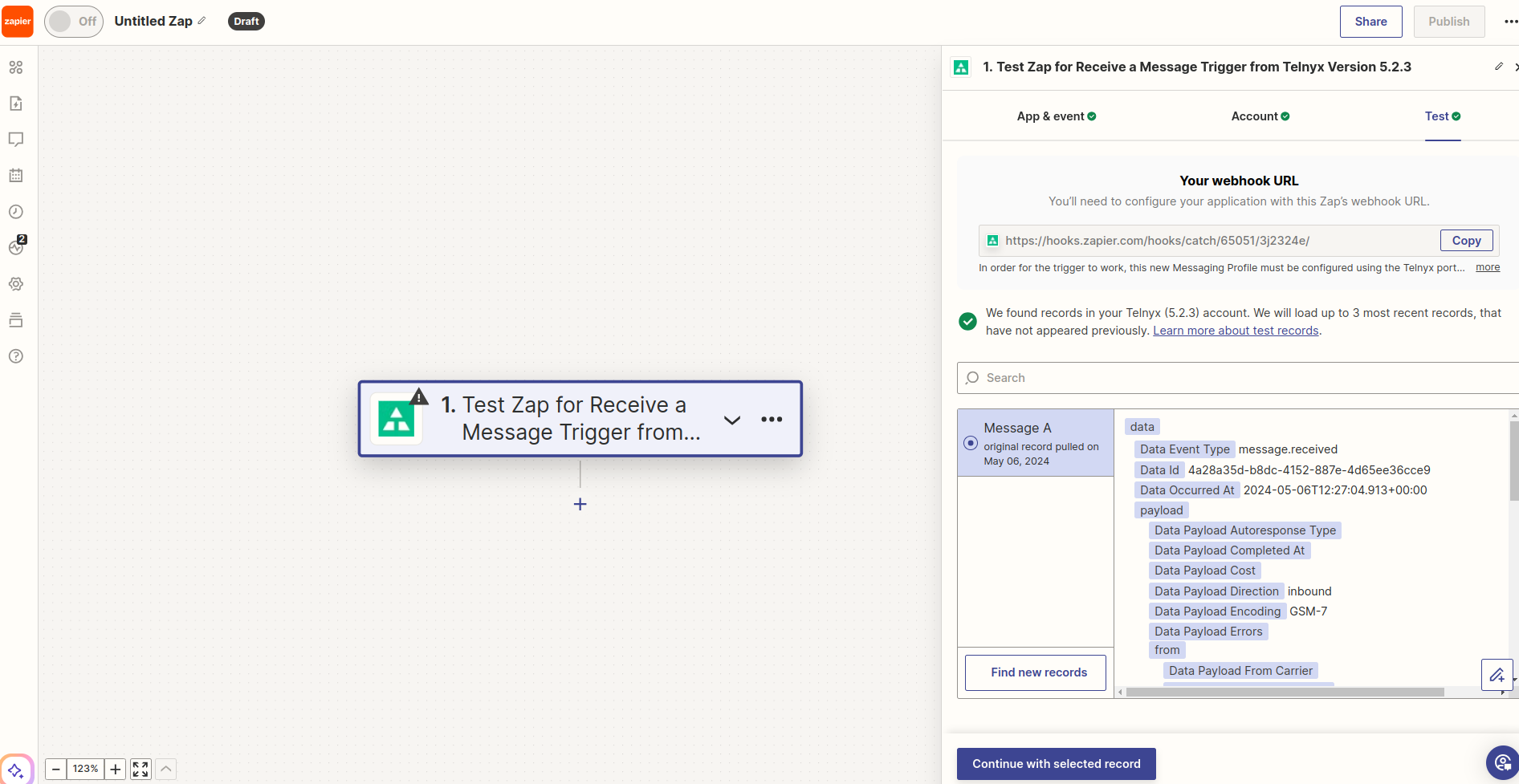Click the Publish button
The image size is (1519, 784).
coord(1448,22)
